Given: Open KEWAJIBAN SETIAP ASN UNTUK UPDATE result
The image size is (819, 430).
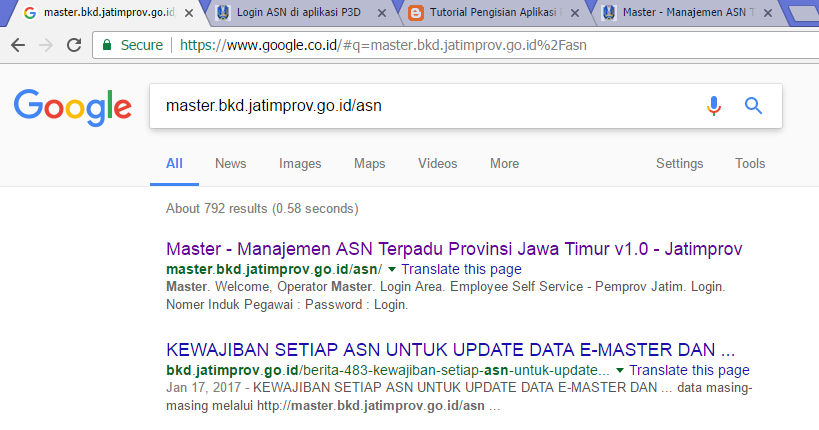Looking at the screenshot, I should tap(450, 350).
